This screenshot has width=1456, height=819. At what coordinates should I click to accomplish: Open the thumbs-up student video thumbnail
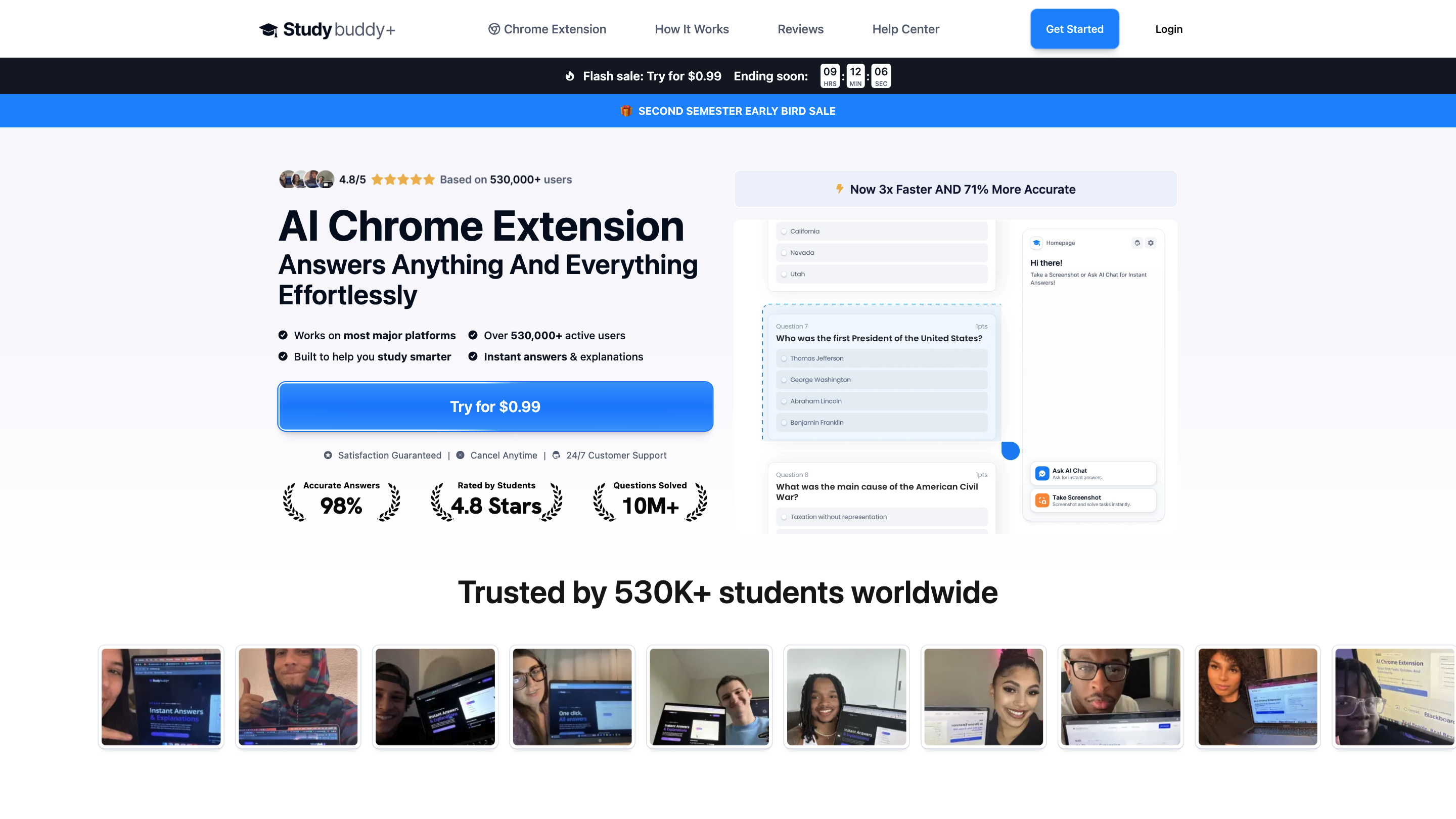tap(298, 696)
